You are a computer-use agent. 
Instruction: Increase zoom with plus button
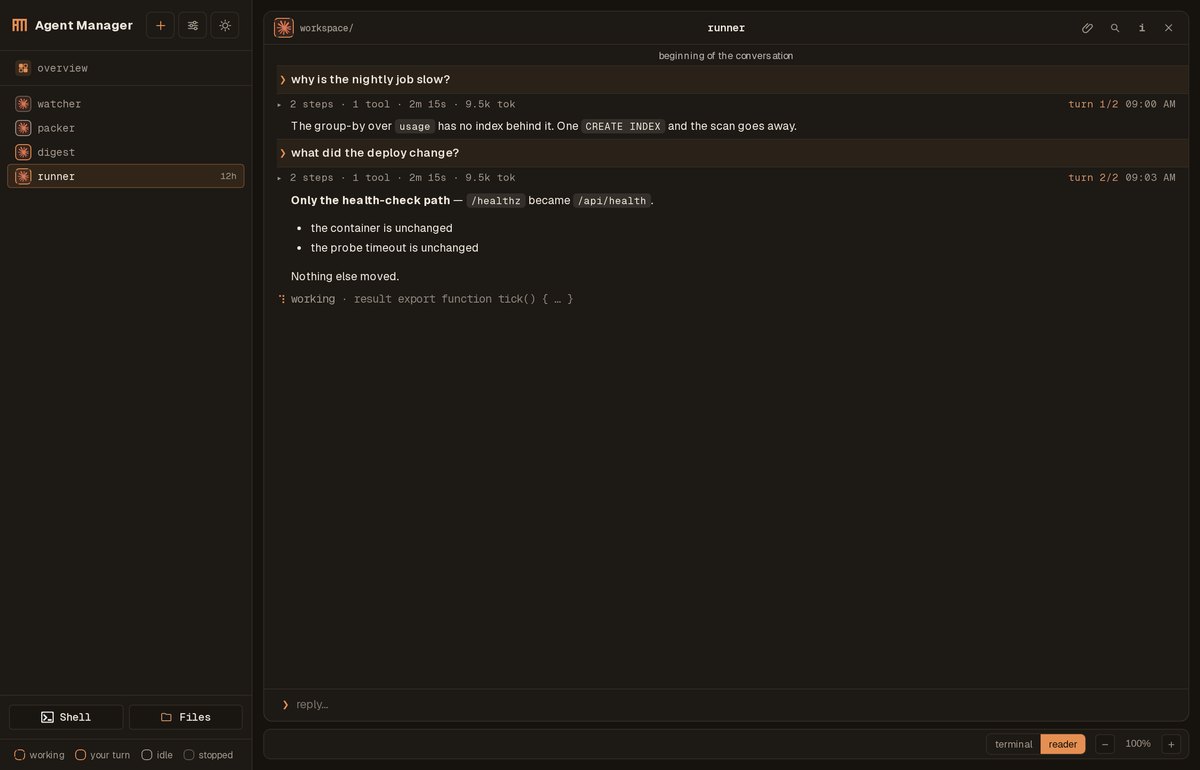coord(1171,744)
